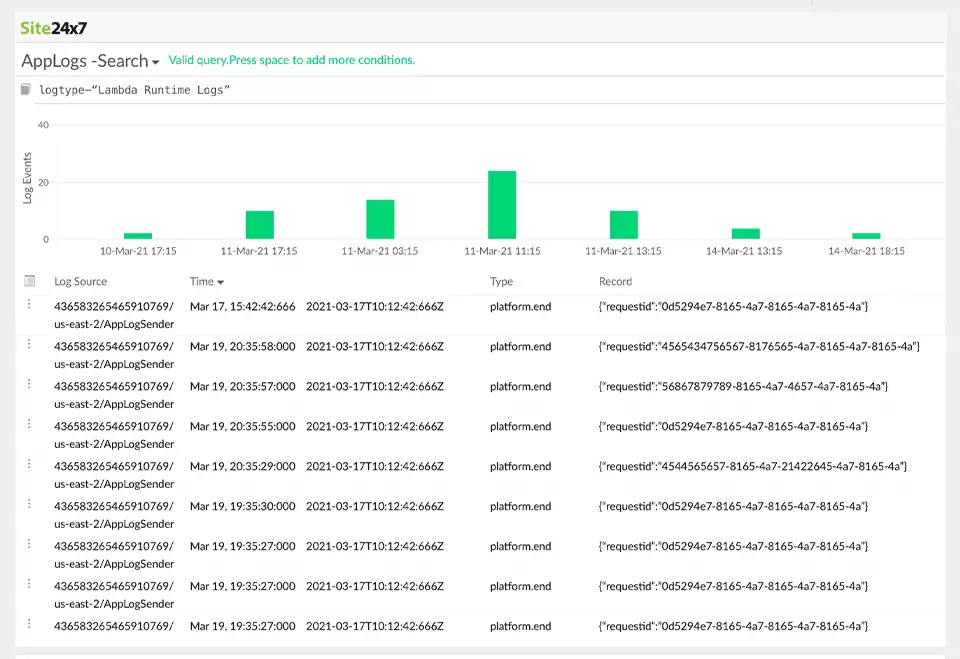Click the saved queries clipboard icon beside the search bar

(24, 89)
